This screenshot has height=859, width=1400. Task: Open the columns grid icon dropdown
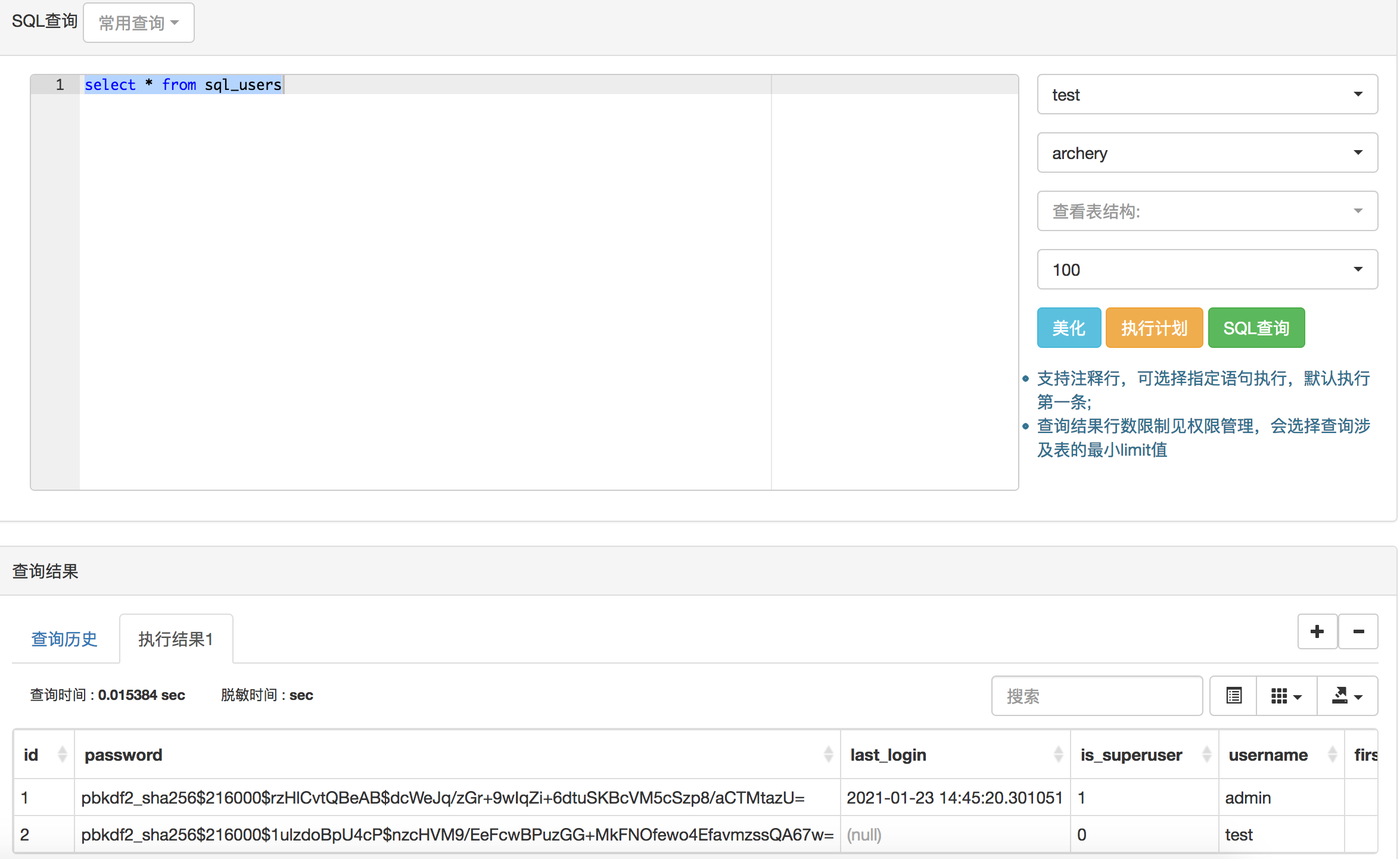click(x=1286, y=696)
